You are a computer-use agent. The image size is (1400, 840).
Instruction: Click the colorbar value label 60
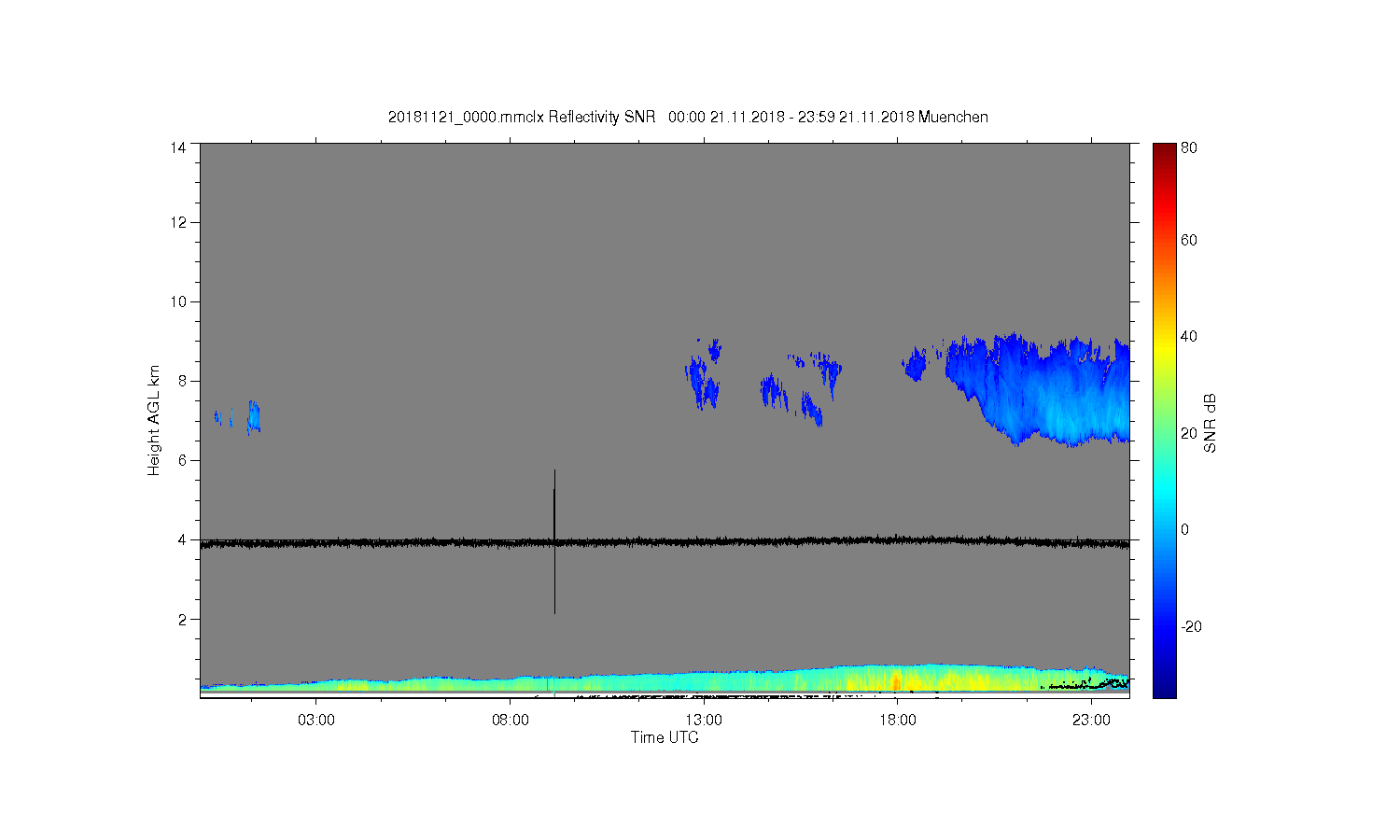click(x=1189, y=240)
